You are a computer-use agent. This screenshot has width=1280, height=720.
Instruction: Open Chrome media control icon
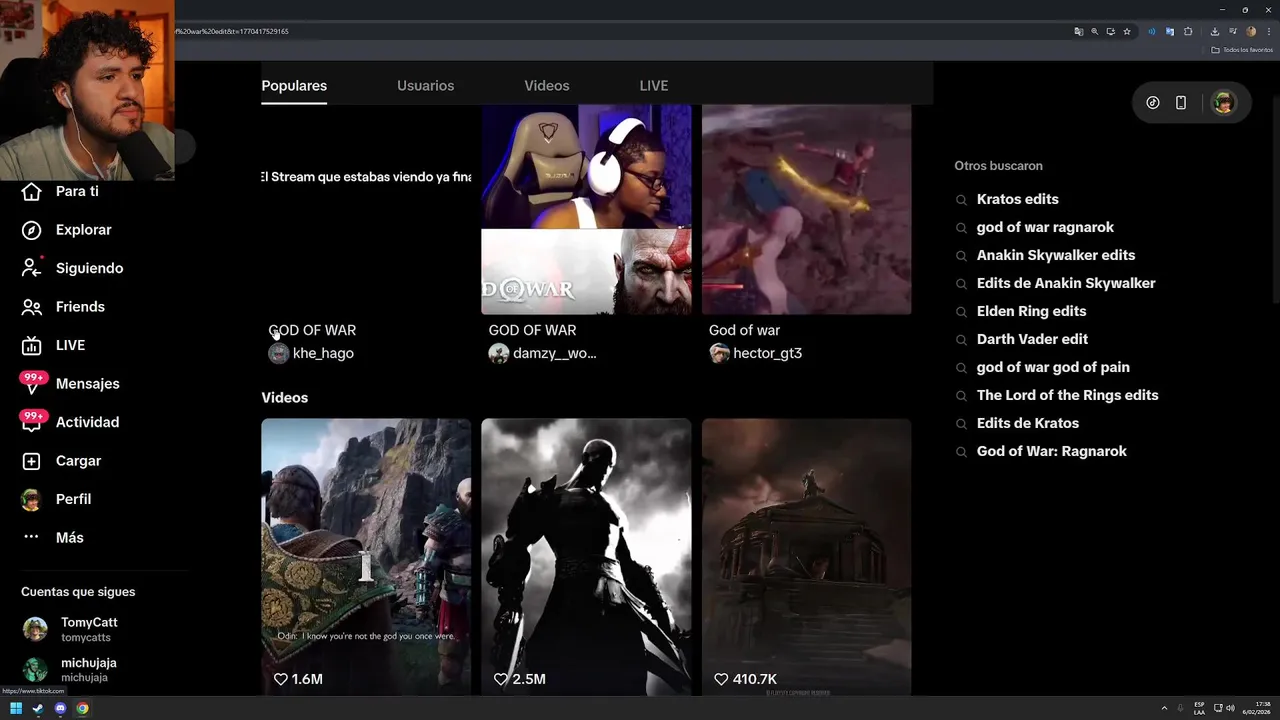(x=1233, y=32)
